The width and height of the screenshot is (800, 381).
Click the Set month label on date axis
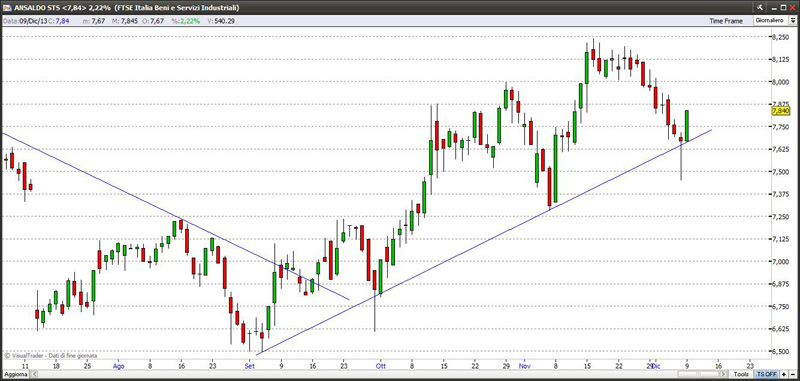249,366
